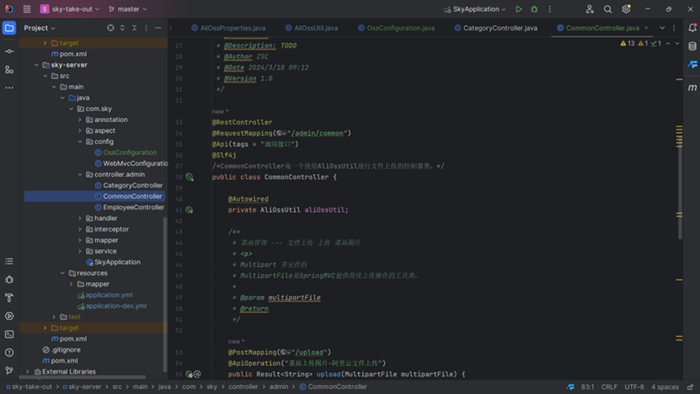This screenshot has height=394, width=700.
Task: Open the Maven tool window
Action: (x=692, y=87)
